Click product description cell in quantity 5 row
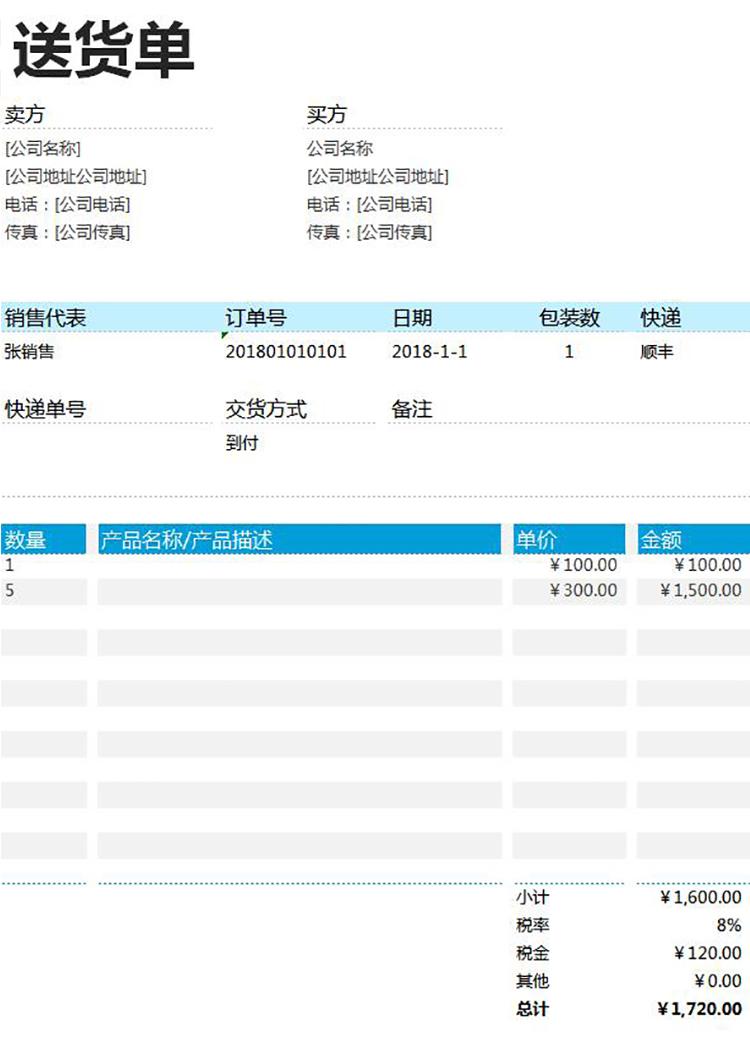The width and height of the screenshot is (750, 1058). (x=299, y=590)
